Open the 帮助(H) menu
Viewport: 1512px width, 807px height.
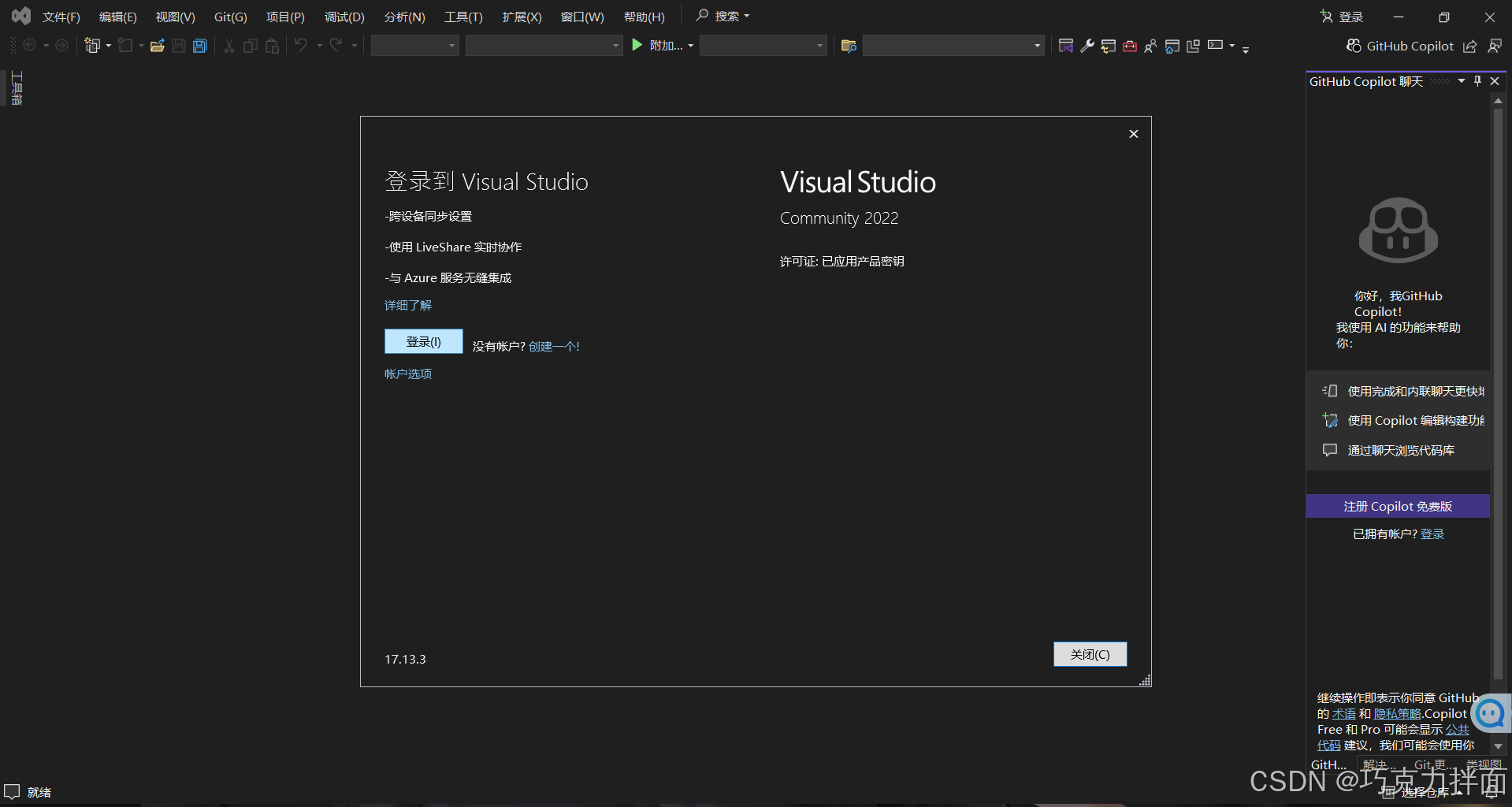[x=645, y=17]
